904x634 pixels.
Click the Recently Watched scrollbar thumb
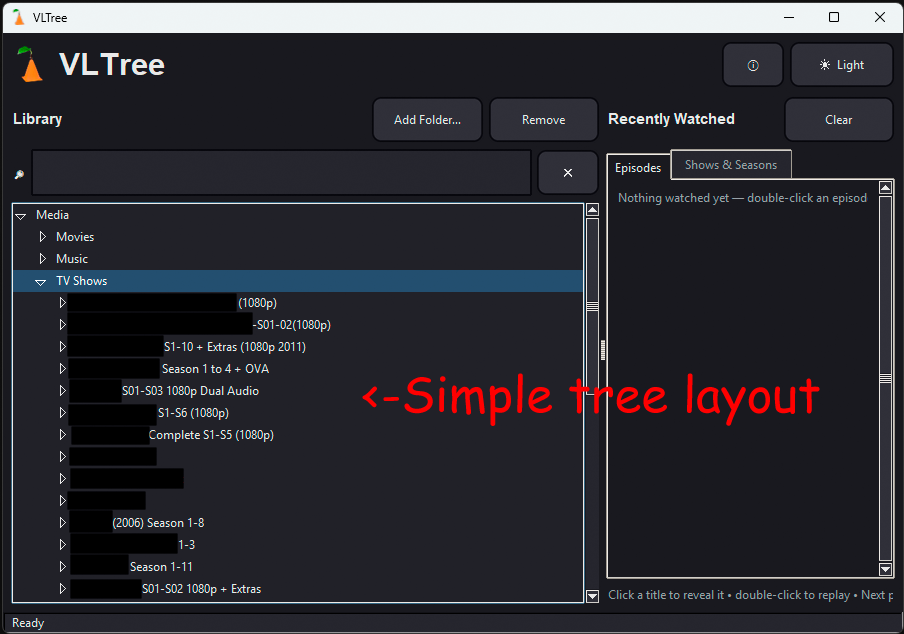click(886, 378)
